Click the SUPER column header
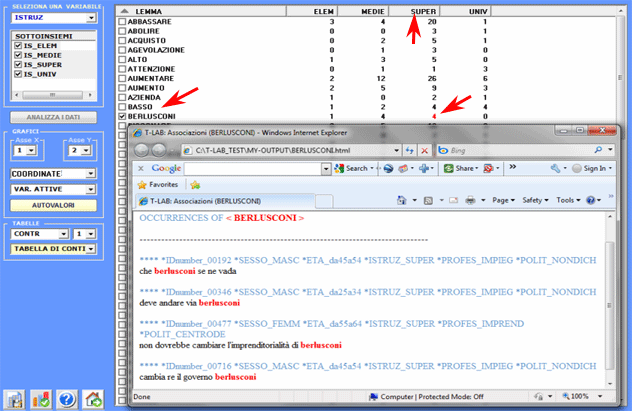The image size is (632, 411). point(414,12)
